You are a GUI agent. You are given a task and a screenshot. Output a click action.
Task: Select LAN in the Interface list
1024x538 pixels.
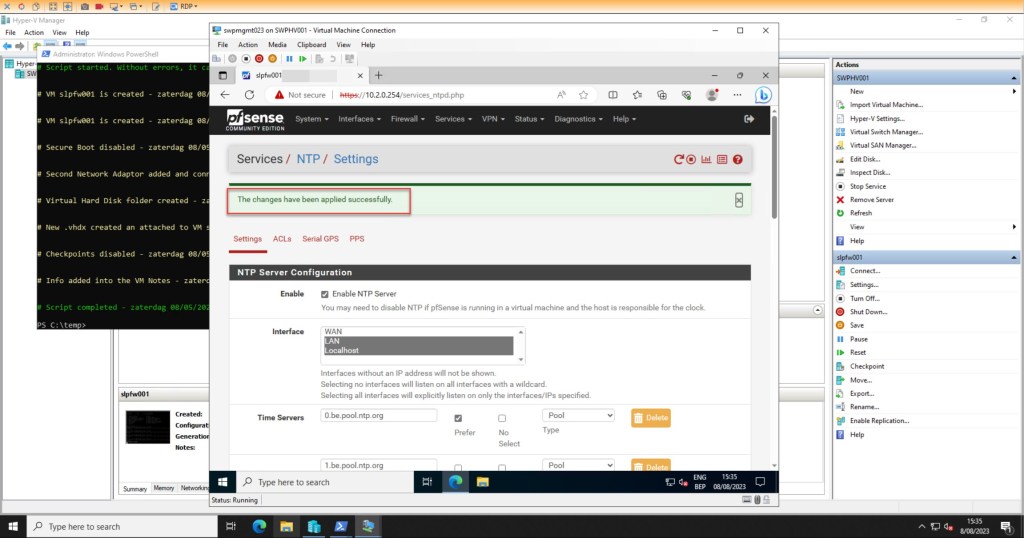418,341
